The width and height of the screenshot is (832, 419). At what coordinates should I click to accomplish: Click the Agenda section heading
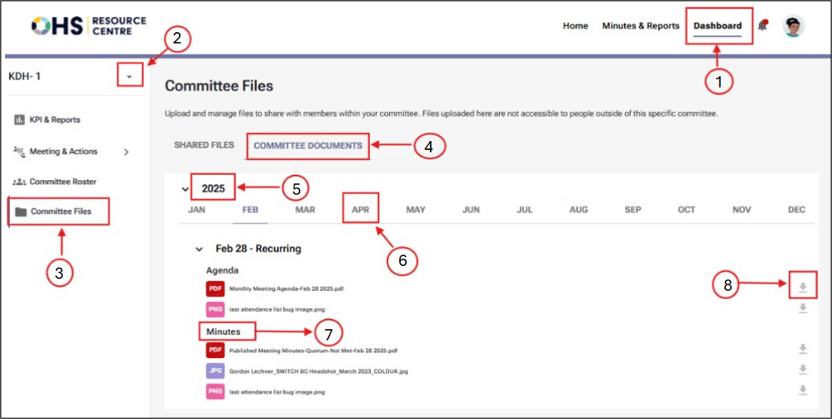click(x=222, y=270)
